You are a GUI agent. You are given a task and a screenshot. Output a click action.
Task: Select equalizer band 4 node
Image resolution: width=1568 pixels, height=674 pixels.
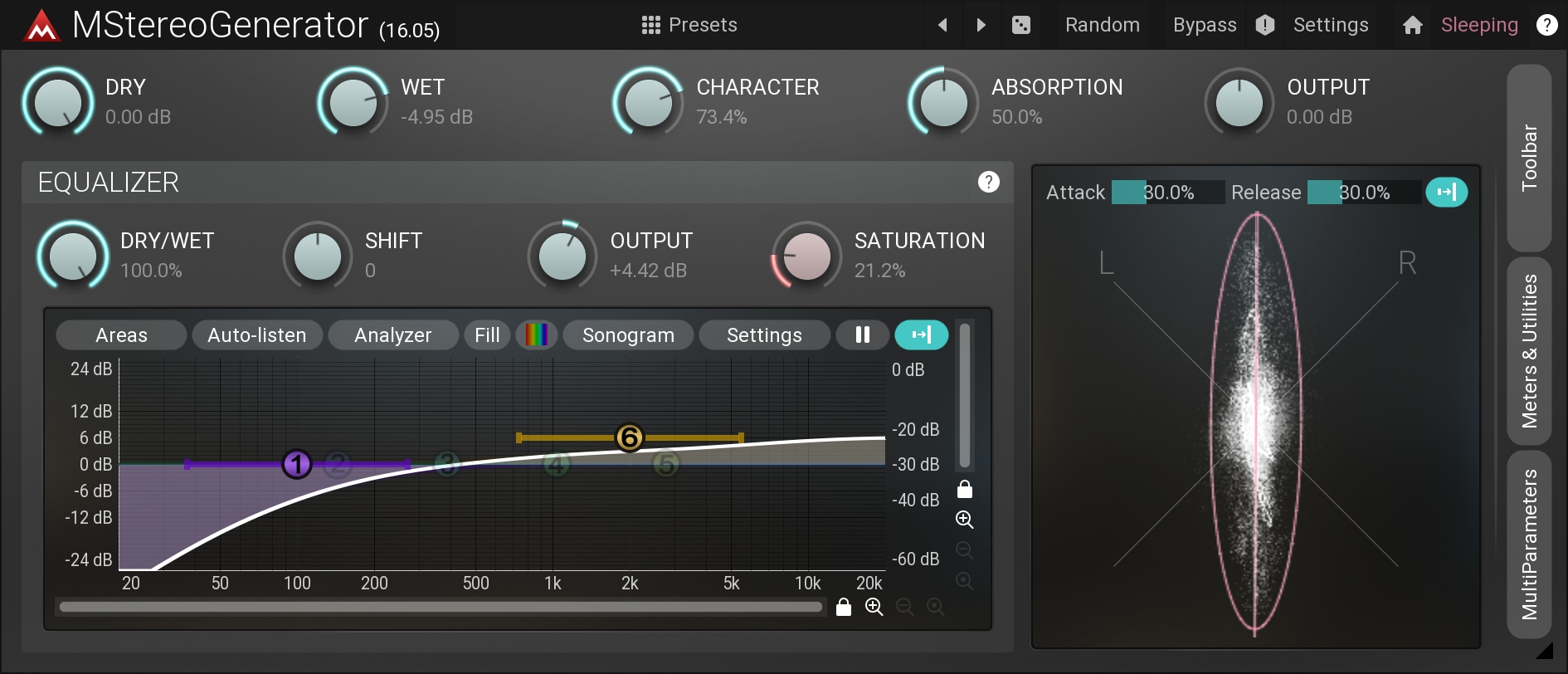pyautogui.click(x=557, y=464)
